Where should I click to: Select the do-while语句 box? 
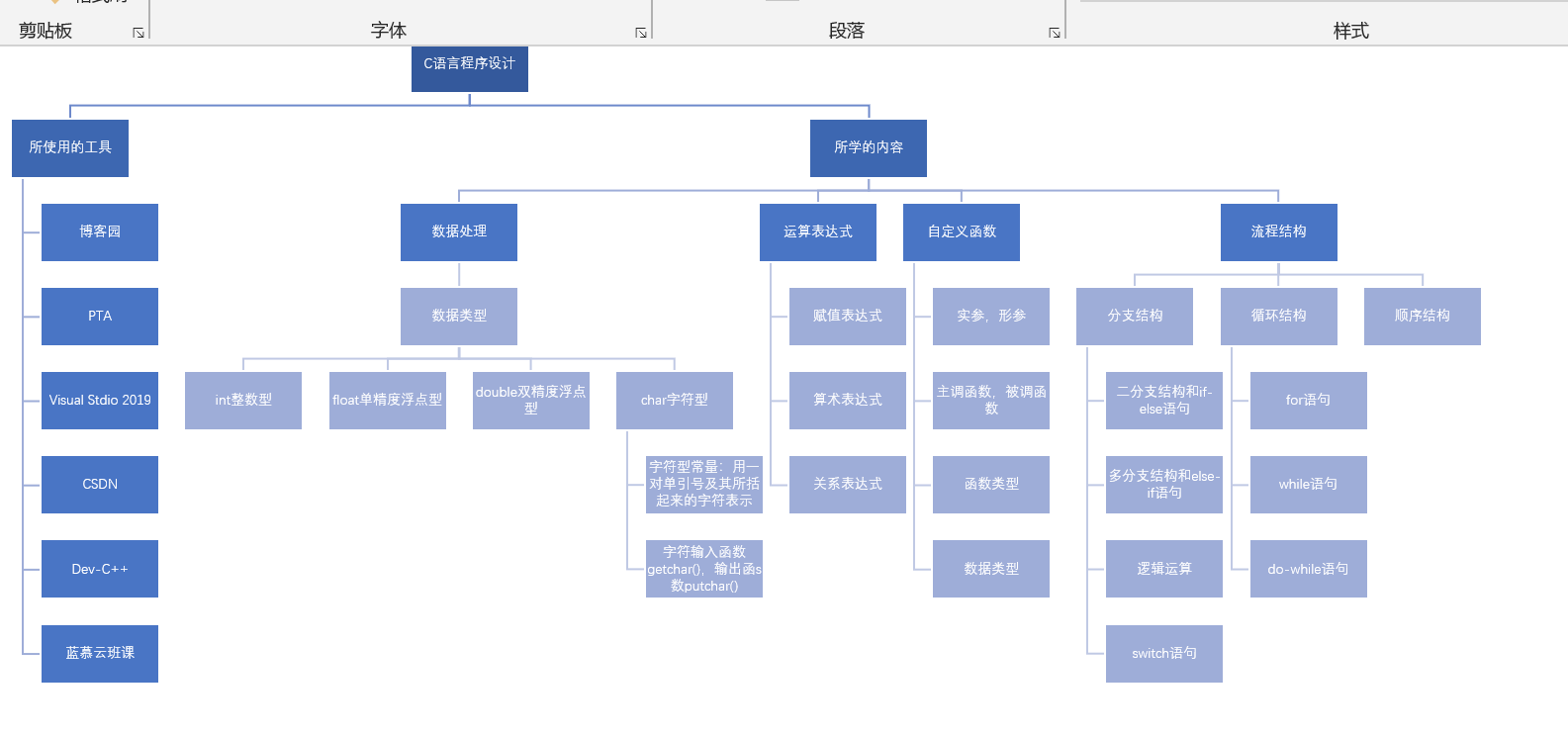pyautogui.click(x=1309, y=569)
